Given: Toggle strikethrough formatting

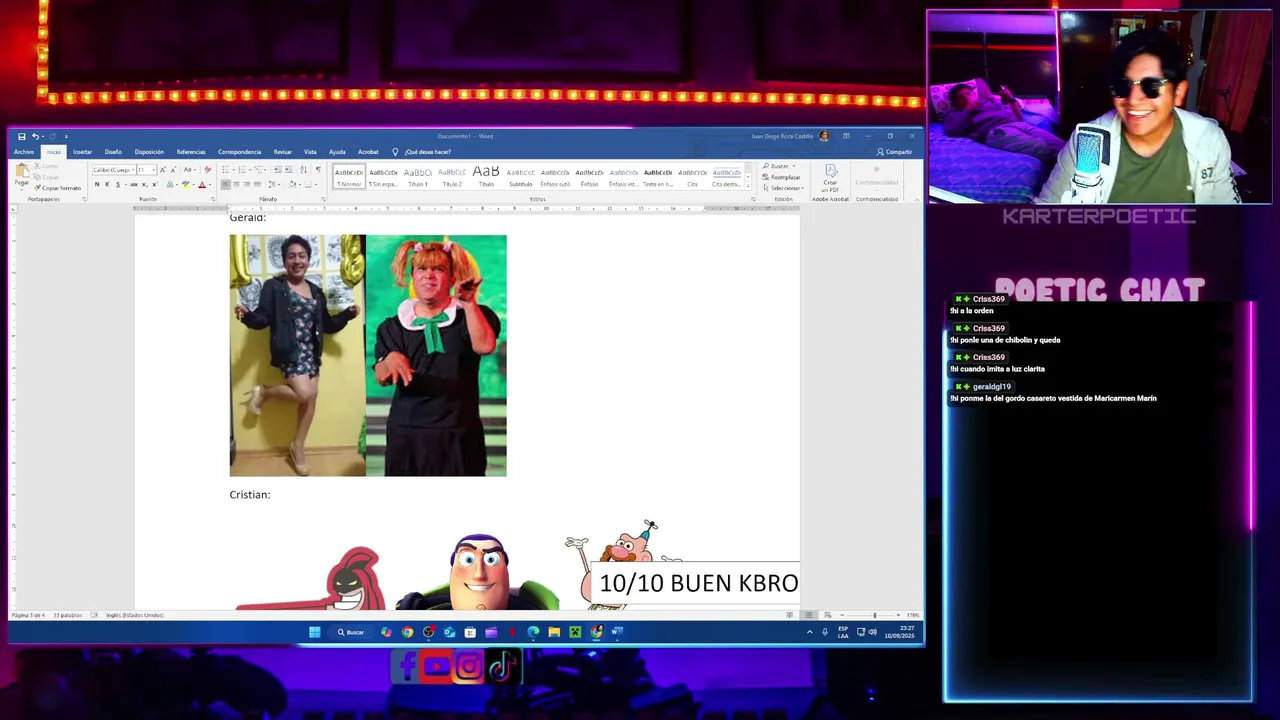Looking at the screenshot, I should pyautogui.click(x=134, y=184).
